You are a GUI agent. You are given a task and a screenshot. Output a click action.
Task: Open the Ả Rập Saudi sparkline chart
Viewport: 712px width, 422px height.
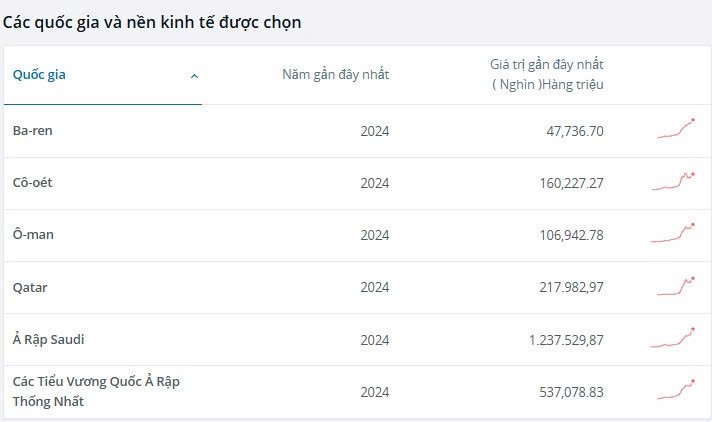tap(672, 338)
